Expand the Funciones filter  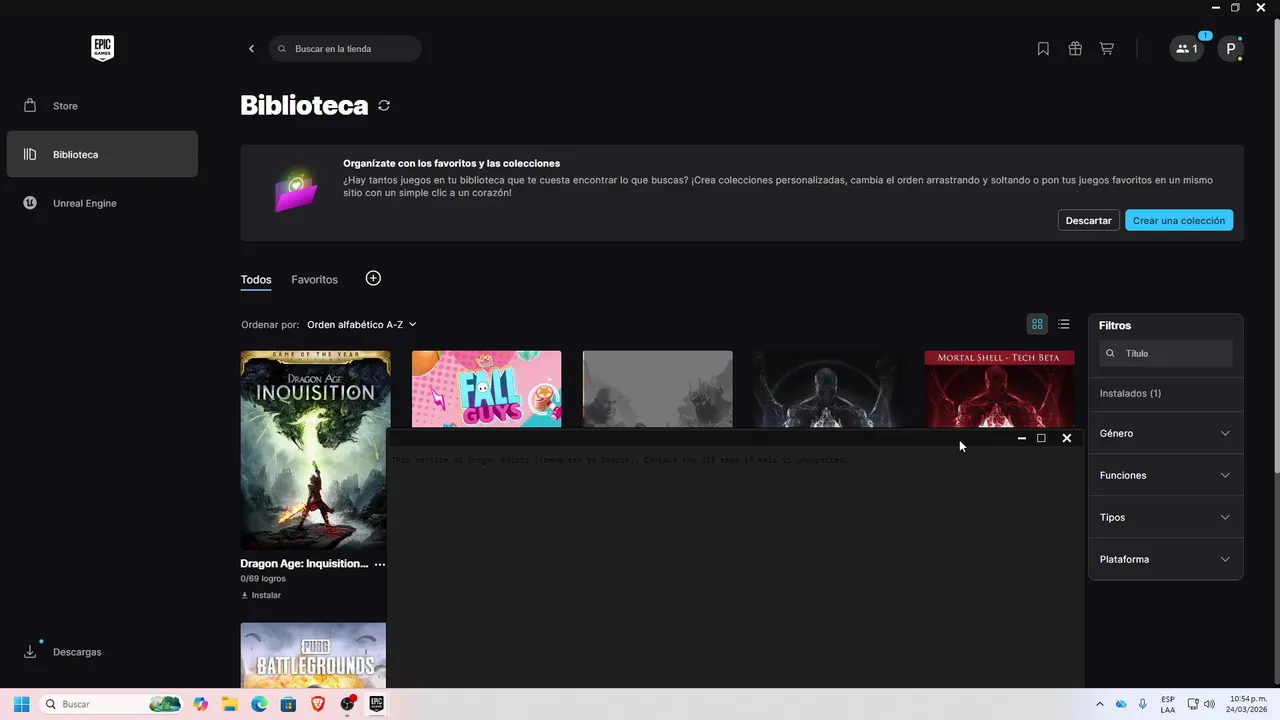[1166, 475]
